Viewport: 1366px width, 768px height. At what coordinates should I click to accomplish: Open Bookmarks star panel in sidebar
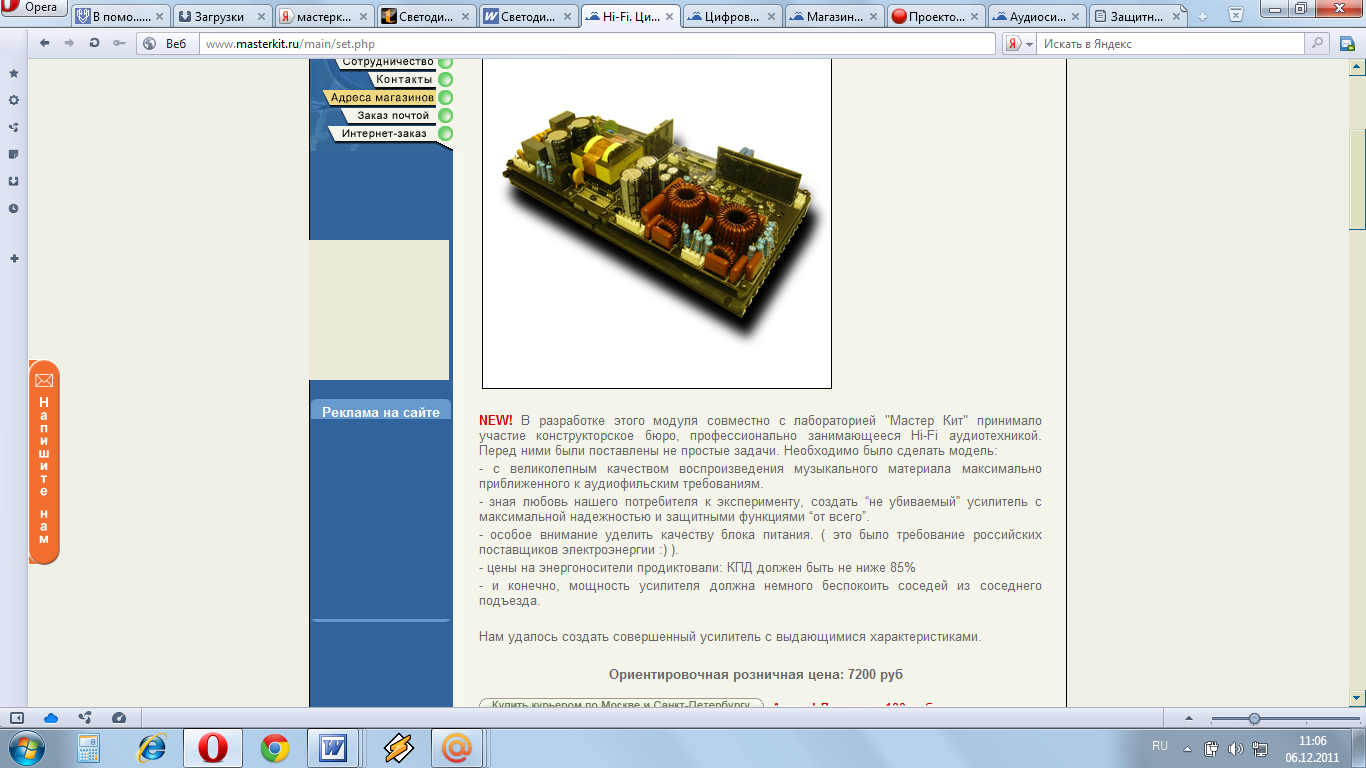pyautogui.click(x=13, y=73)
